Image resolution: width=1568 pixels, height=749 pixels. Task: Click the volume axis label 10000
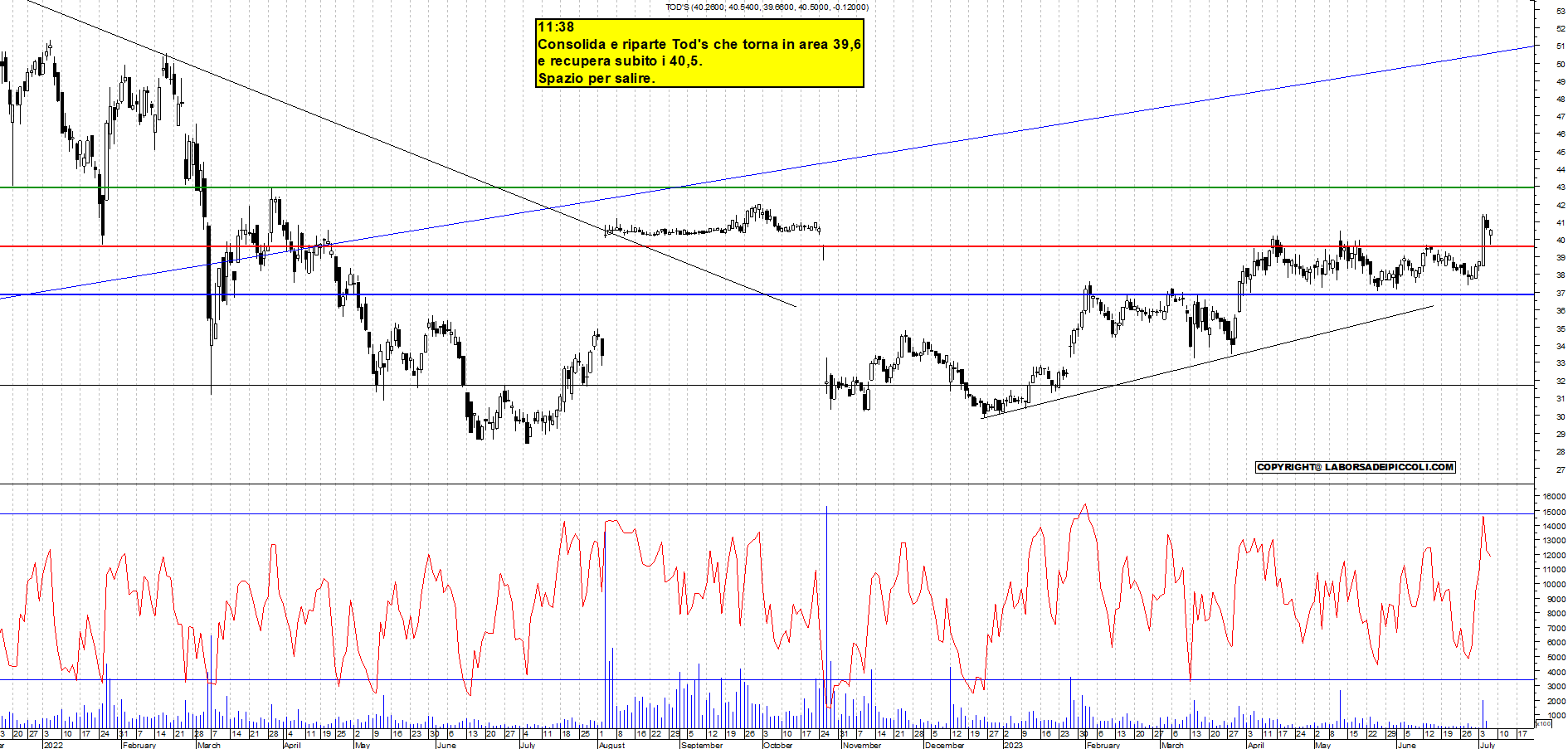tap(1554, 584)
